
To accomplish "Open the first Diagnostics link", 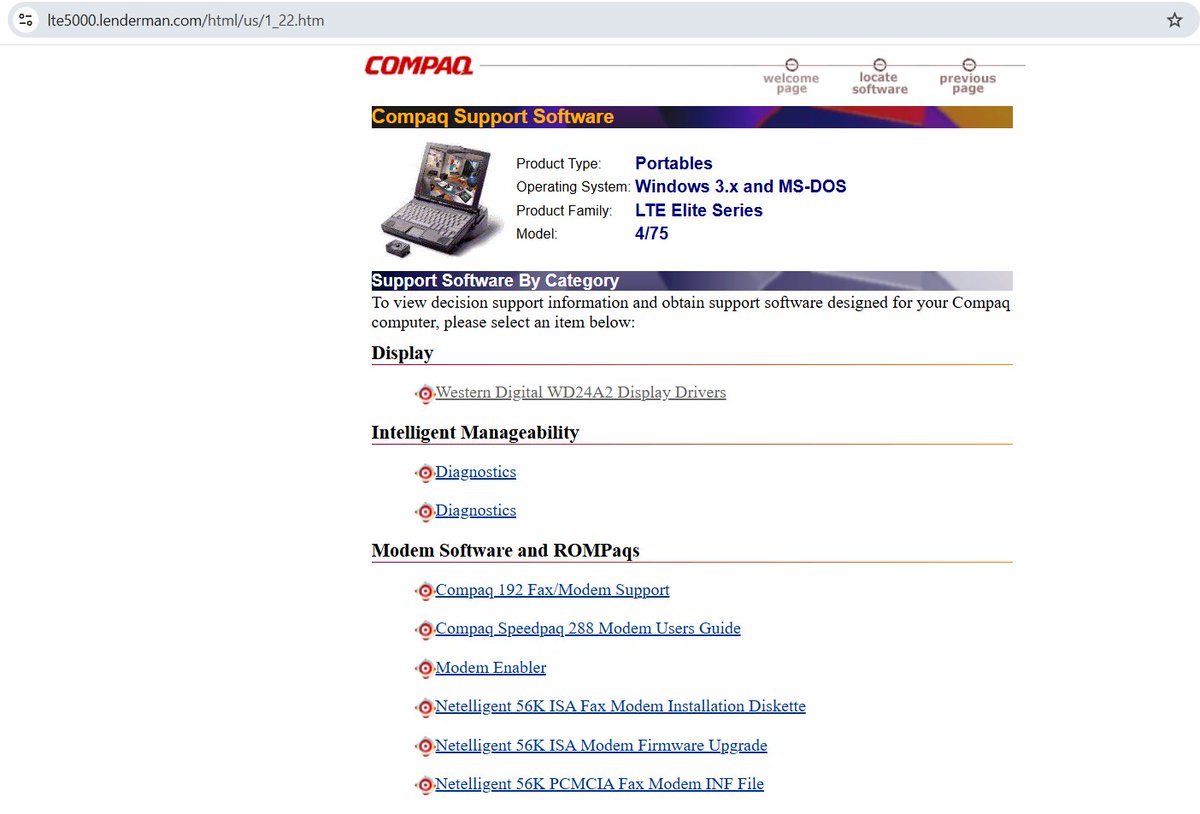I will [476, 471].
